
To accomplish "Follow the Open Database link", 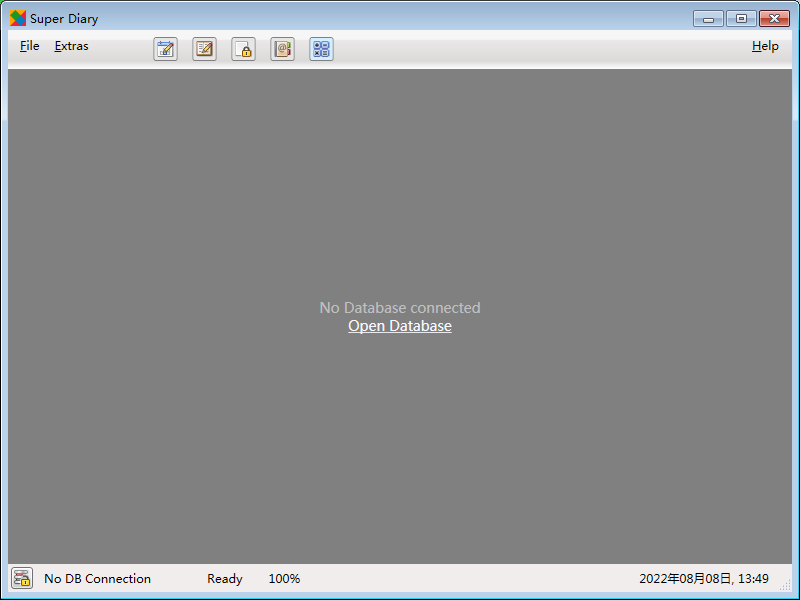I will pos(400,326).
